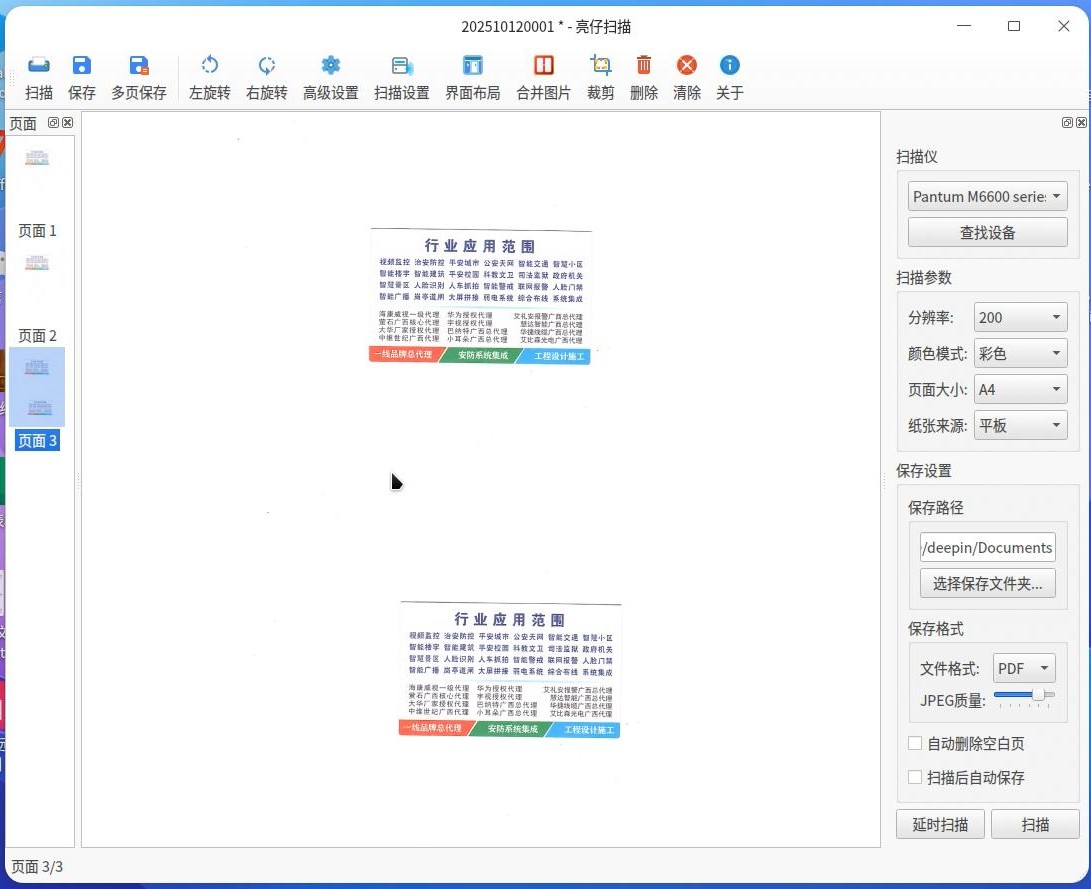The image size is (1091, 889).
Task: Click the 延时扫描 delayed scan button
Action: pos(940,824)
